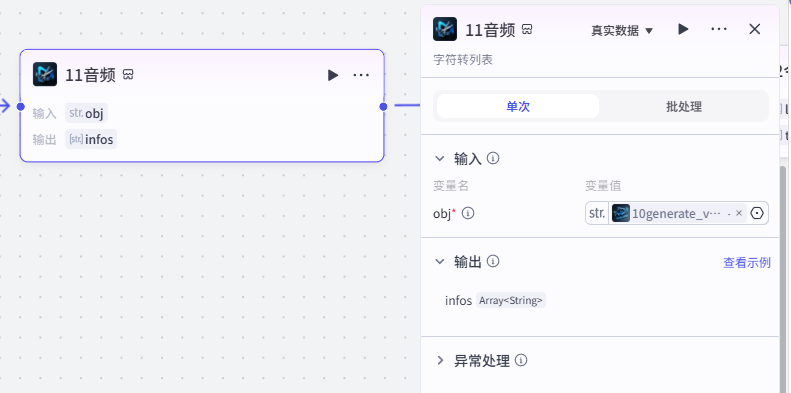791x393 pixels.
Task: Run the 11音频 node on canvas
Action: coord(332,75)
